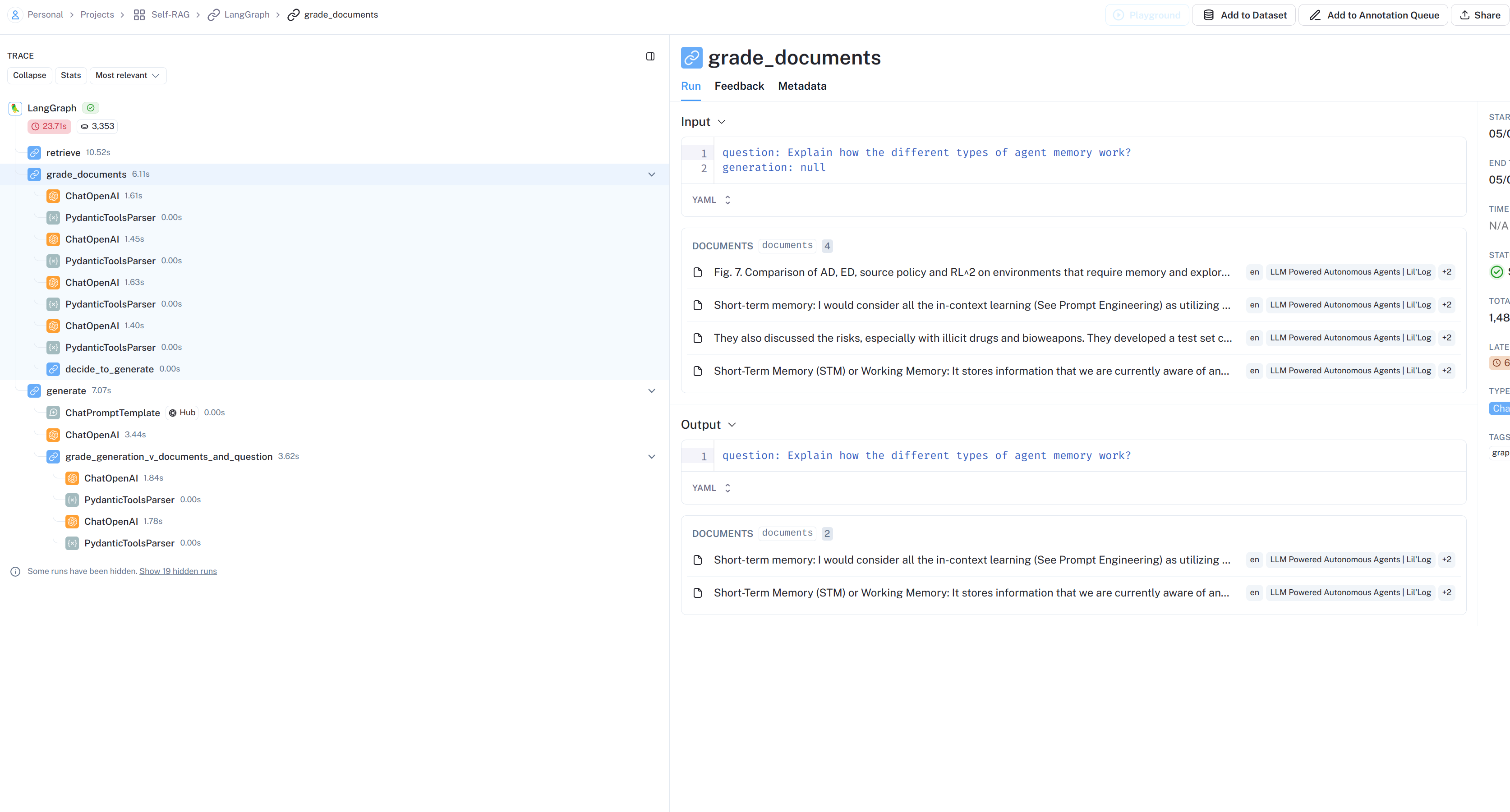Toggle the trace panel layout icon
This screenshot has width=1510, height=812.
[650, 56]
